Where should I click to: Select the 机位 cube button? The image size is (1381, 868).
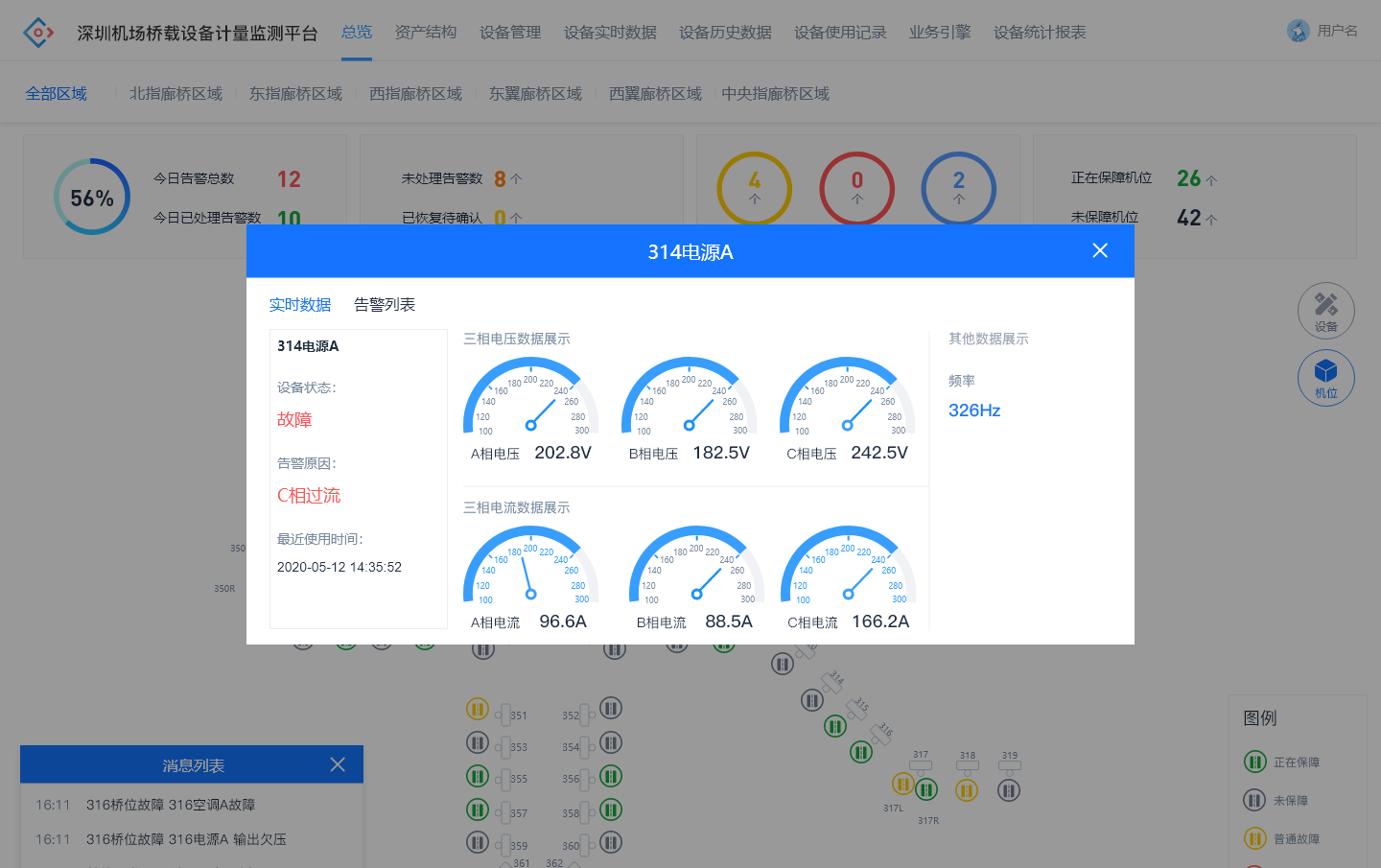tap(1326, 378)
